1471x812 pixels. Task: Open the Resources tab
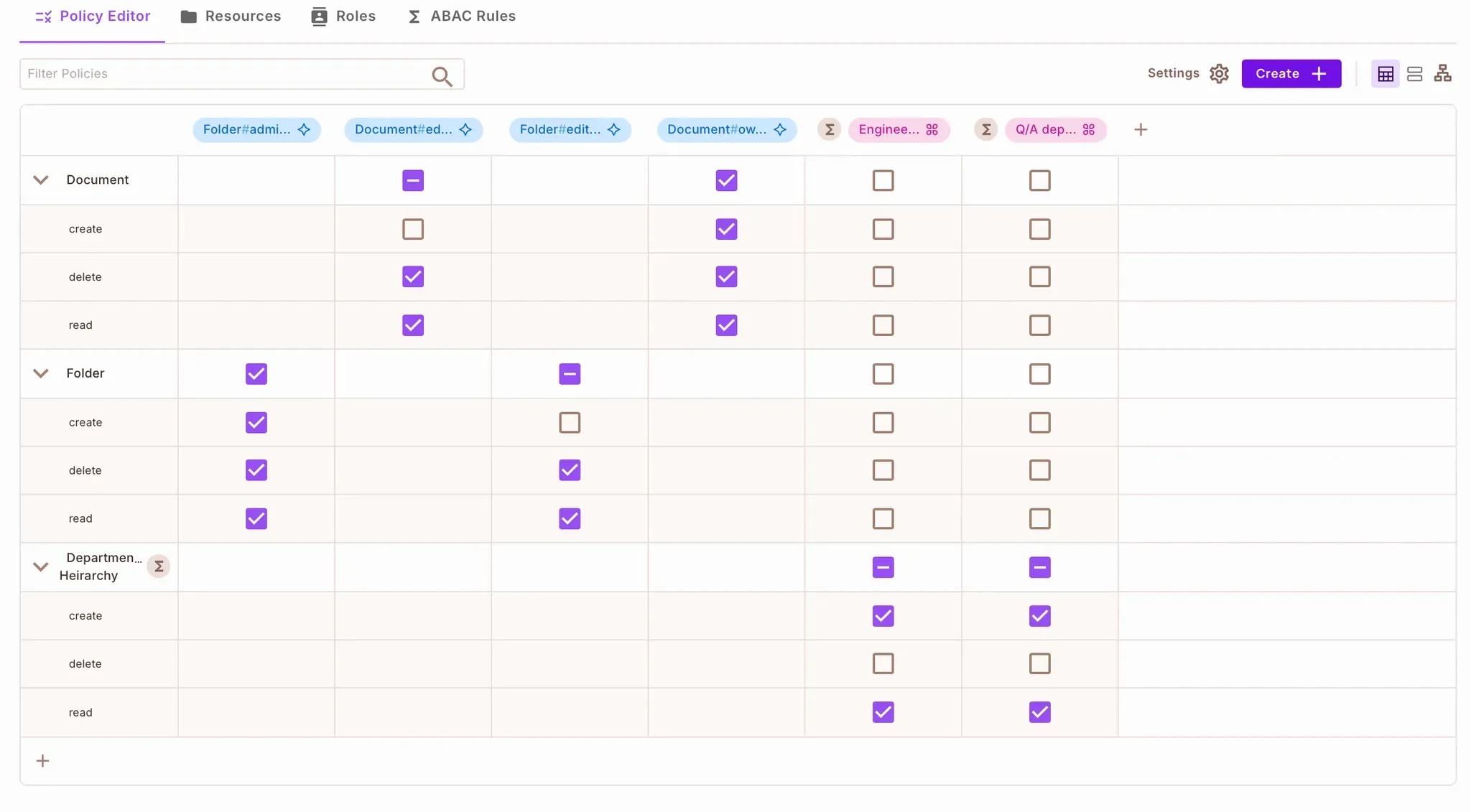point(231,17)
